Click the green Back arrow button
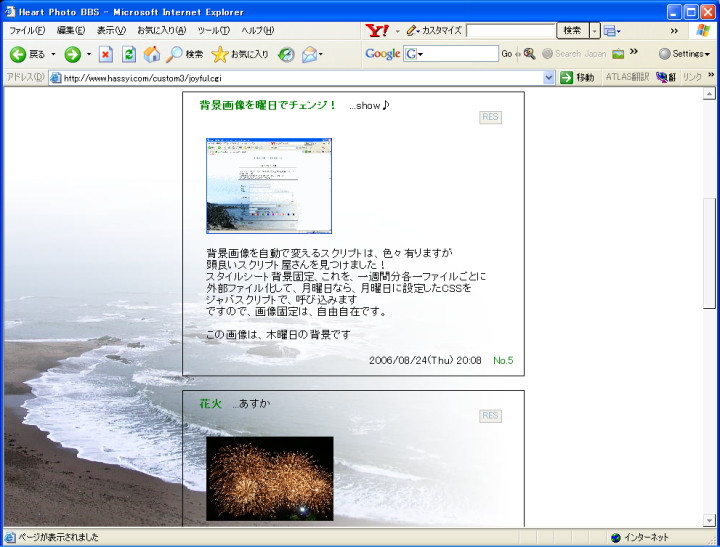720x547 pixels. 18,54
